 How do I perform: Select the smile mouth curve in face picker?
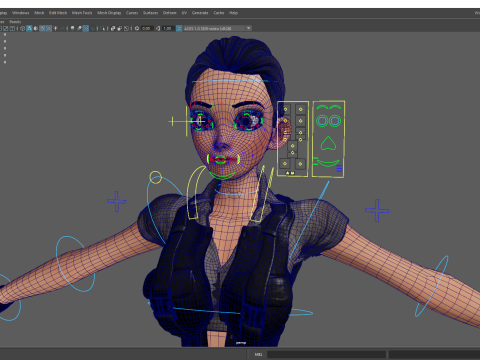(x=328, y=163)
